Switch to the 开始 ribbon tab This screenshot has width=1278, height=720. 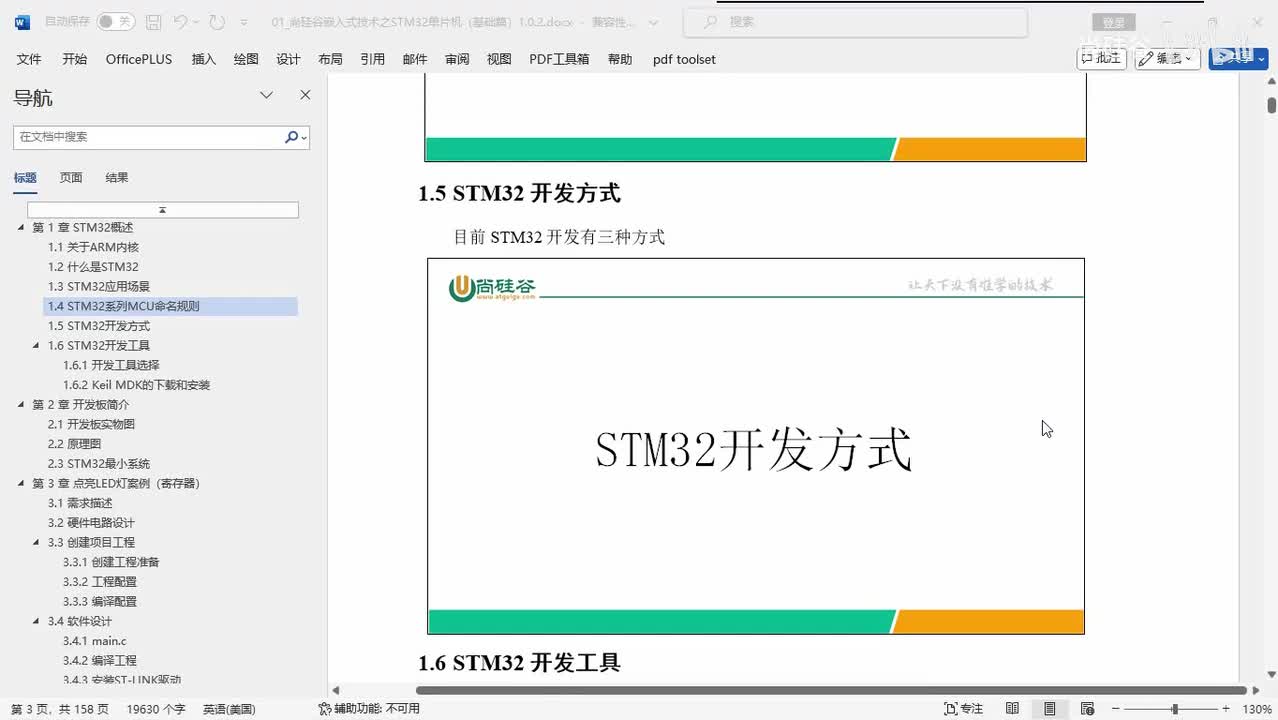pos(74,59)
